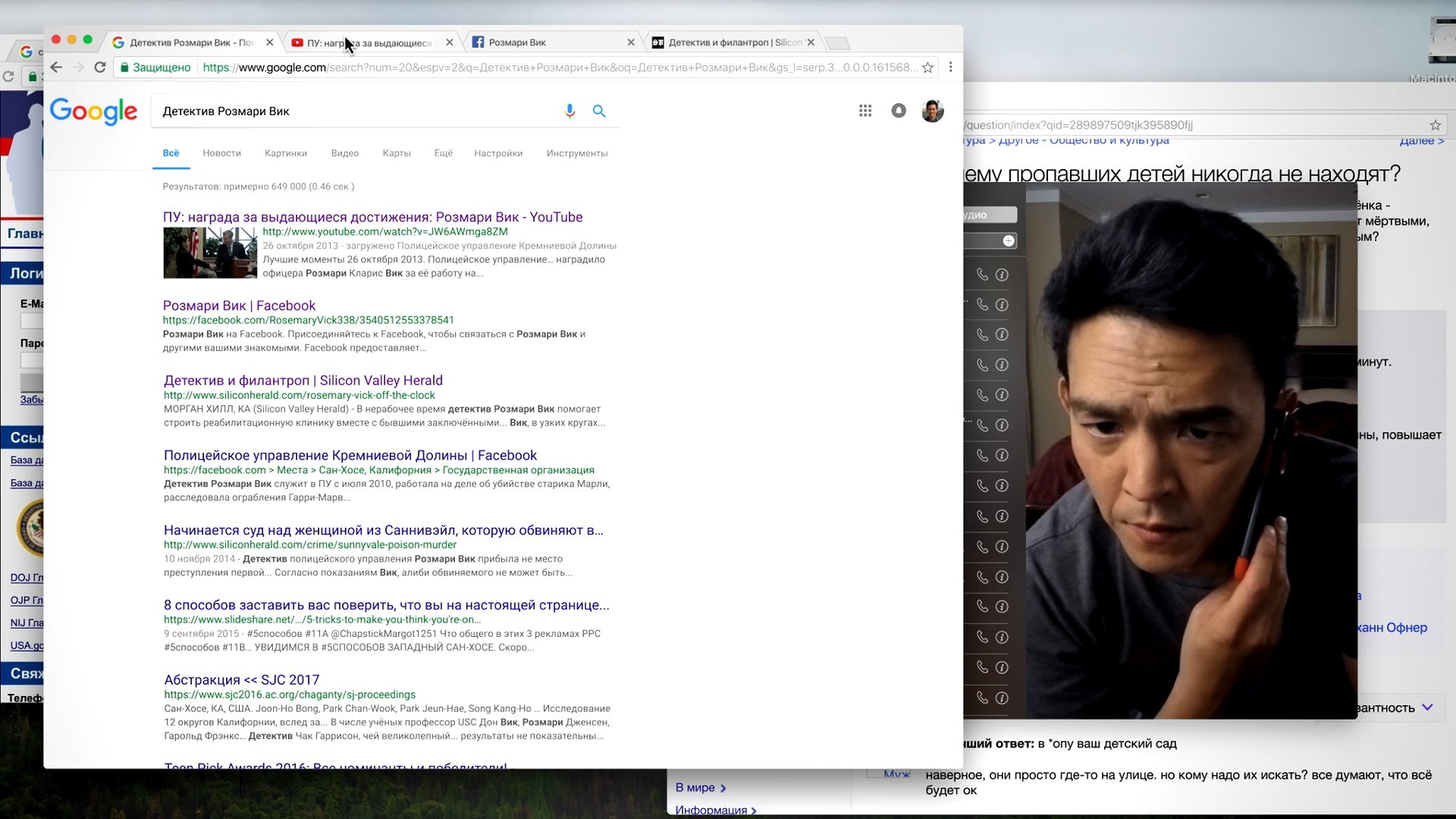This screenshot has height=819, width=1456.
Task: Reload the Google search page
Action: 99,67
